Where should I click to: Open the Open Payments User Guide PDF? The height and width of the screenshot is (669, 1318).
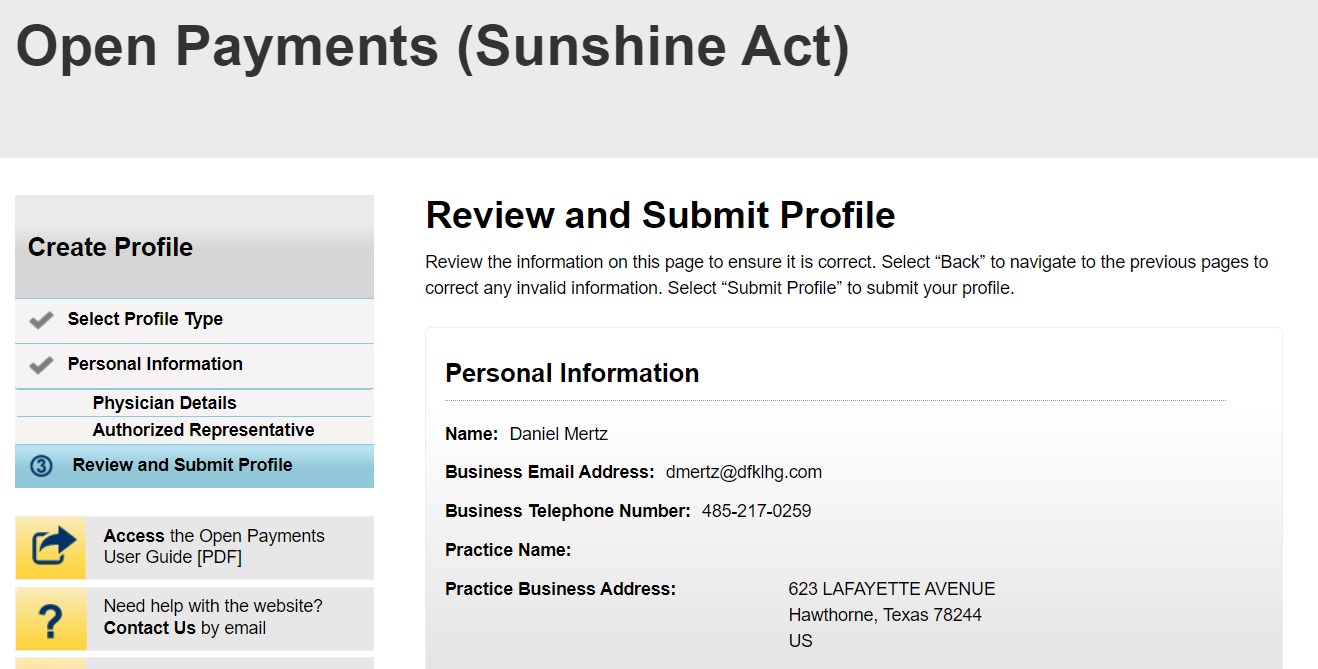(x=214, y=546)
